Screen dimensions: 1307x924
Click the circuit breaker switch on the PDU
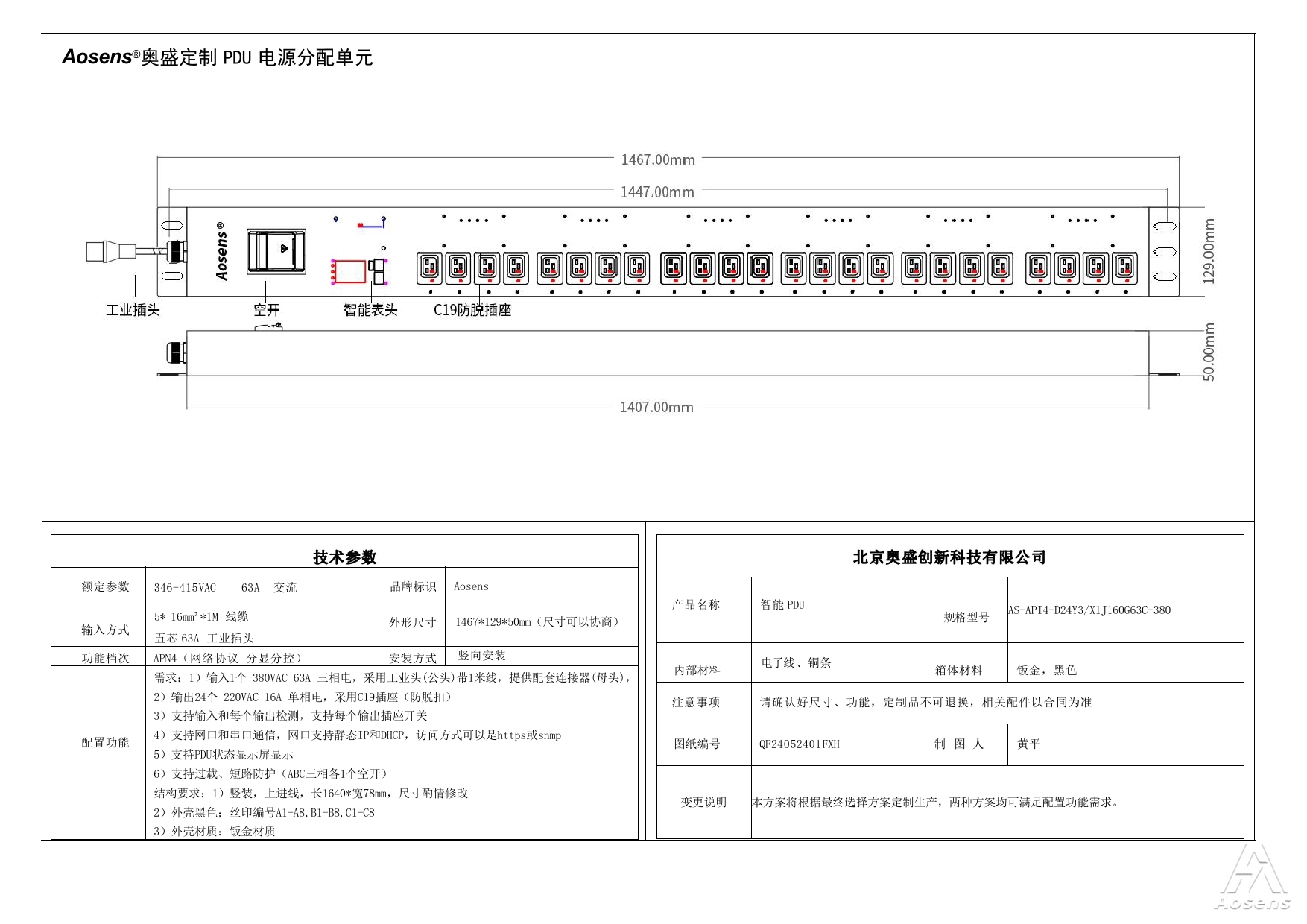tap(276, 251)
